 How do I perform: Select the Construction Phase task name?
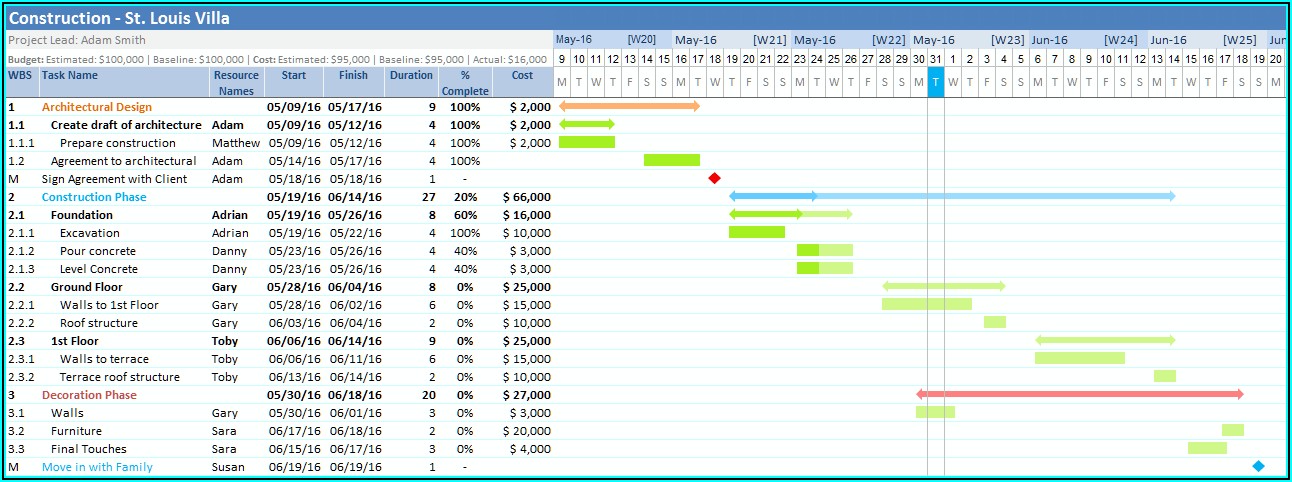[x=93, y=197]
